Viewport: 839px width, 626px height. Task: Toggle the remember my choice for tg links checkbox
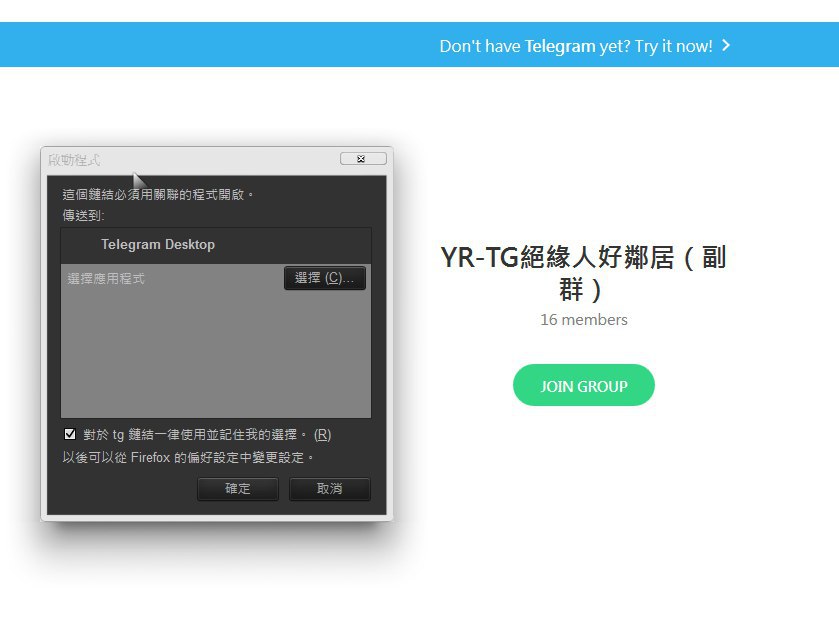pyautogui.click(x=70, y=434)
